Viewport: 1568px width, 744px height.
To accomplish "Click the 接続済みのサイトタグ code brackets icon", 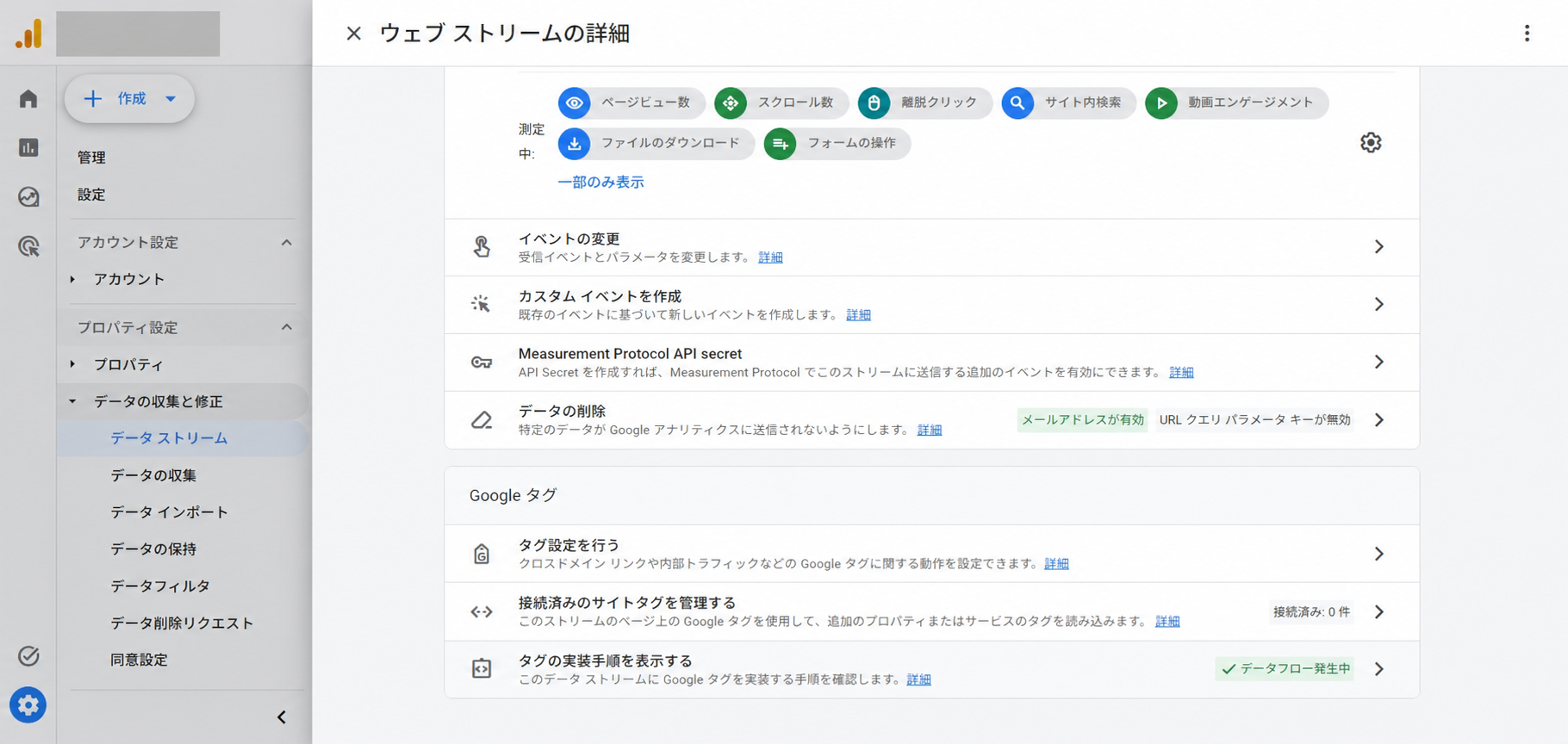I will pos(482,611).
